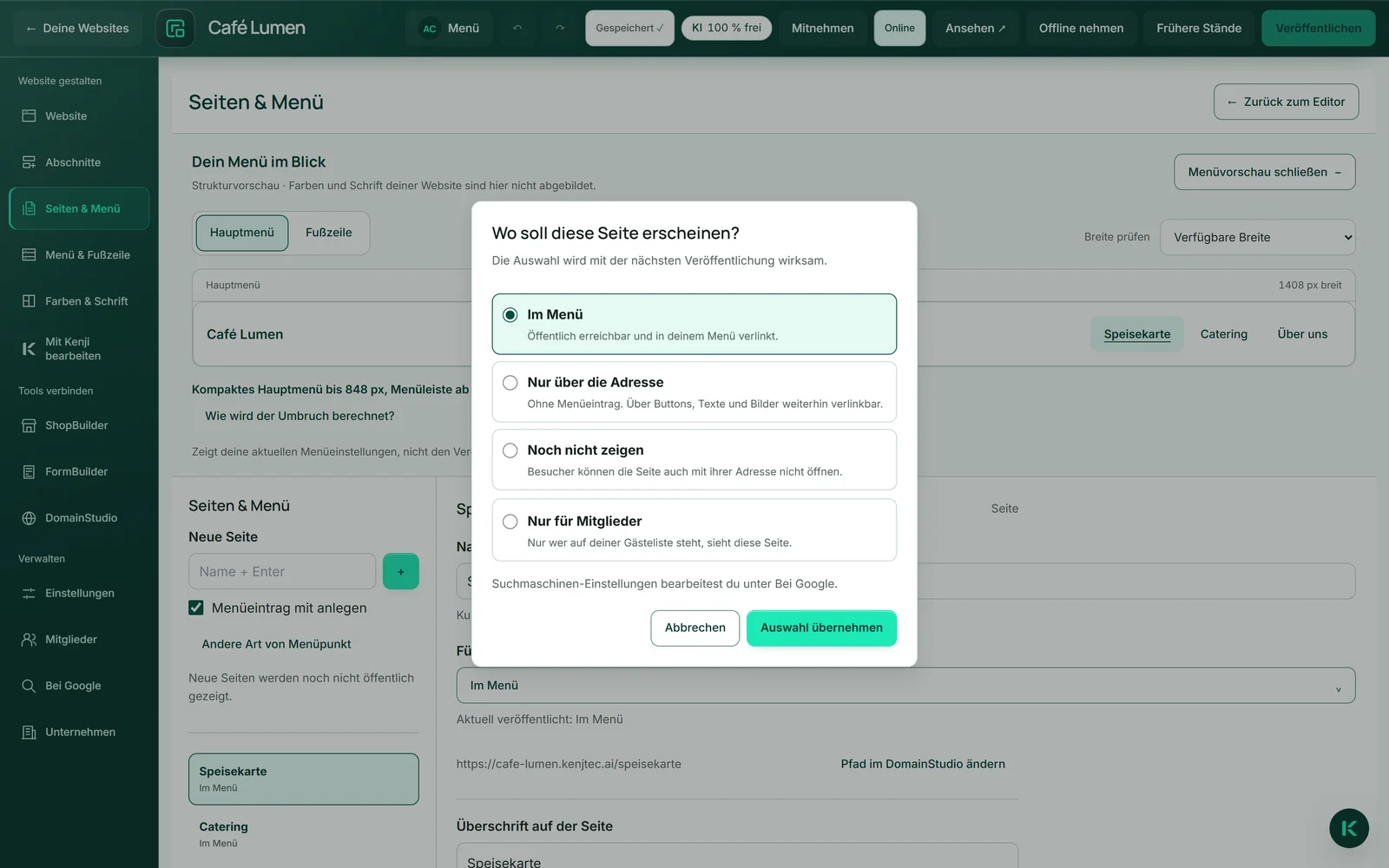Click Abbrechen in the dialog
This screenshot has height=868, width=1389.
pyautogui.click(x=694, y=628)
